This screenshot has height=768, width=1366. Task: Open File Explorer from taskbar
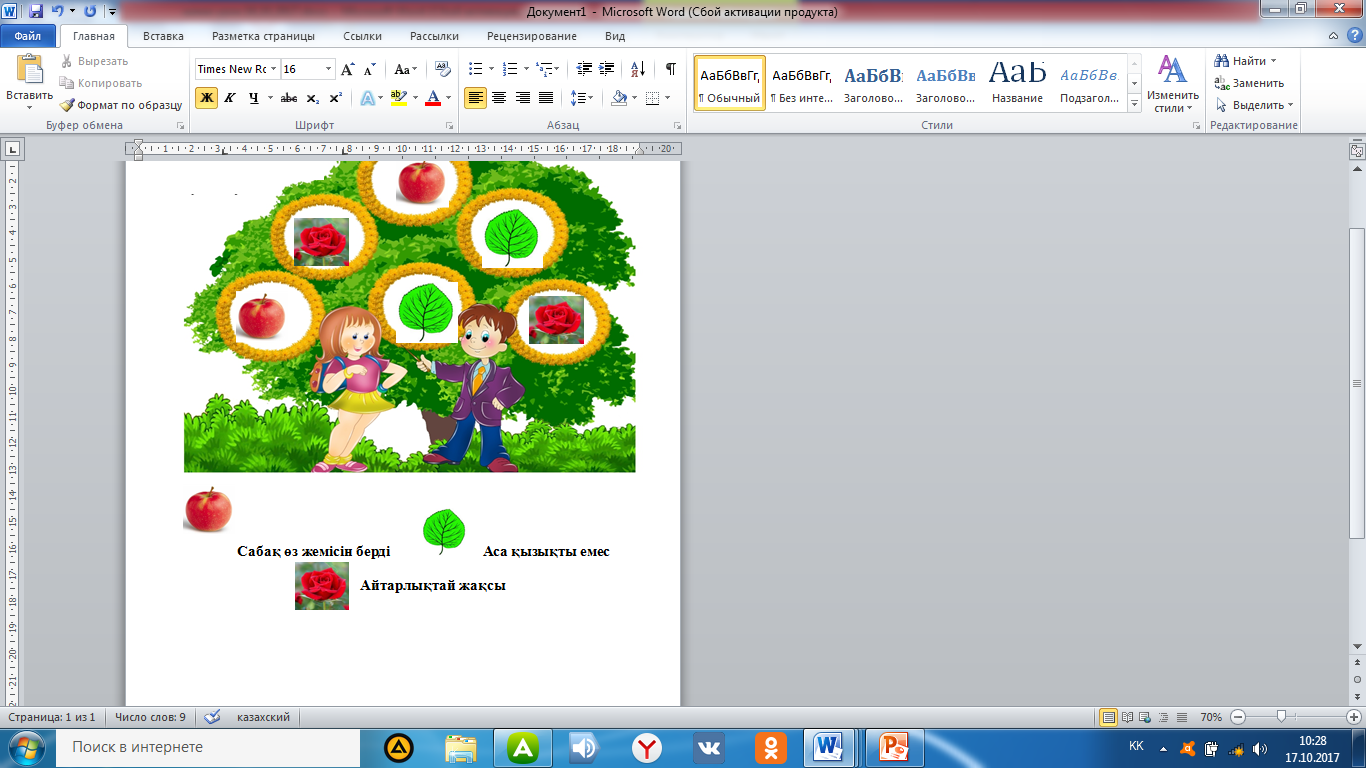[461, 748]
